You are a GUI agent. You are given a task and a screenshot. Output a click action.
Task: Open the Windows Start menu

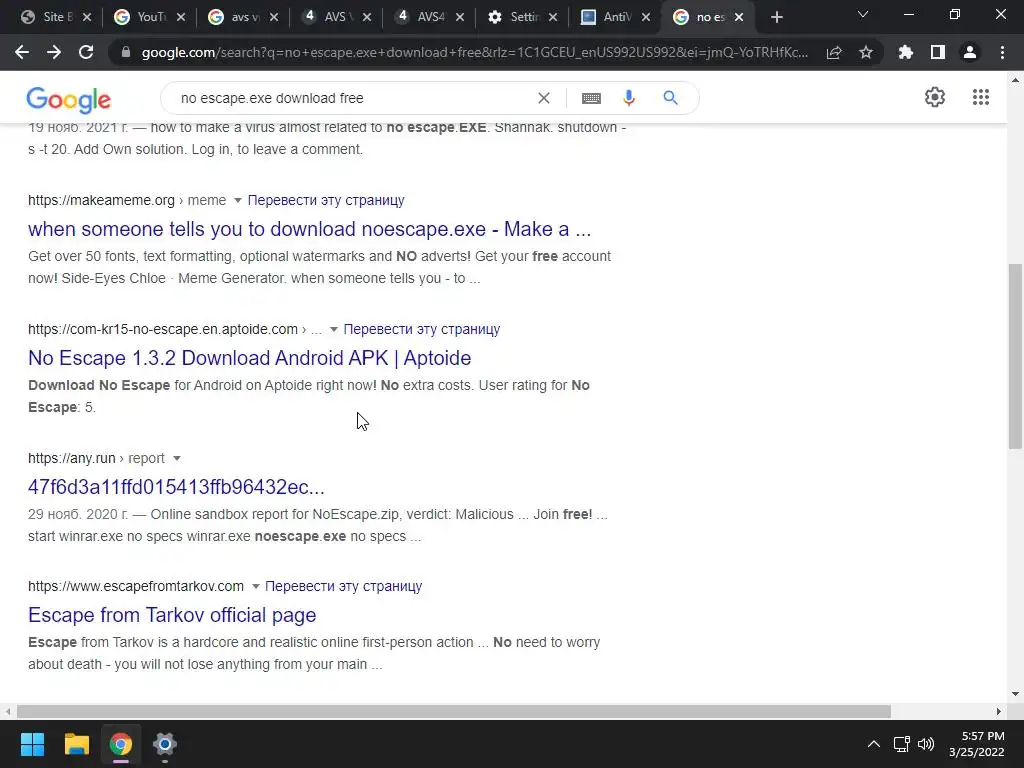[32, 744]
